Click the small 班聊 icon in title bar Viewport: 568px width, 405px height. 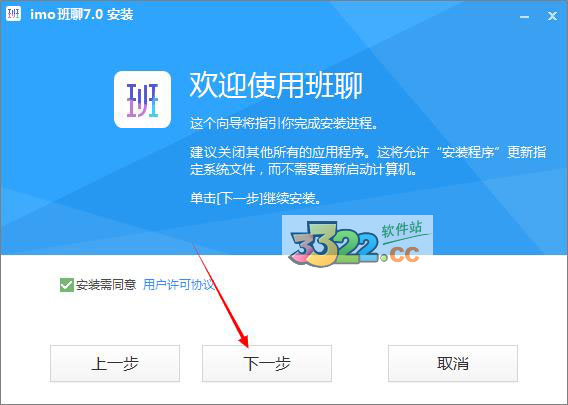click(x=13, y=14)
